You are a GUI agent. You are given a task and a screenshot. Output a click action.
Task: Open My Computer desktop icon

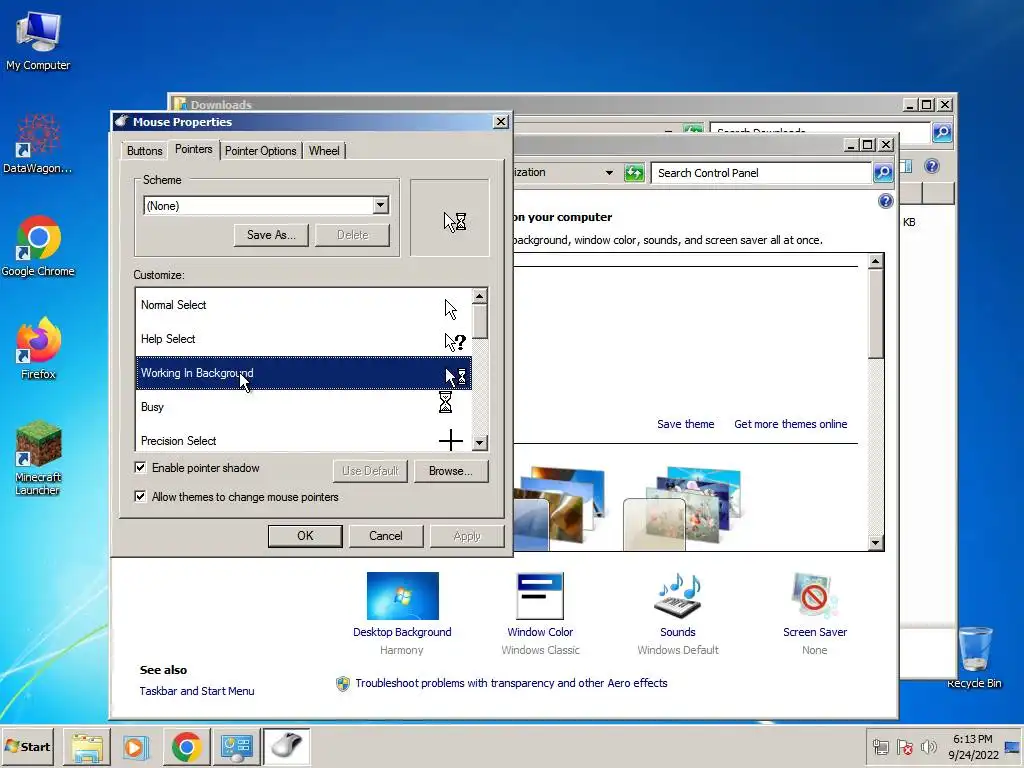coord(38,40)
